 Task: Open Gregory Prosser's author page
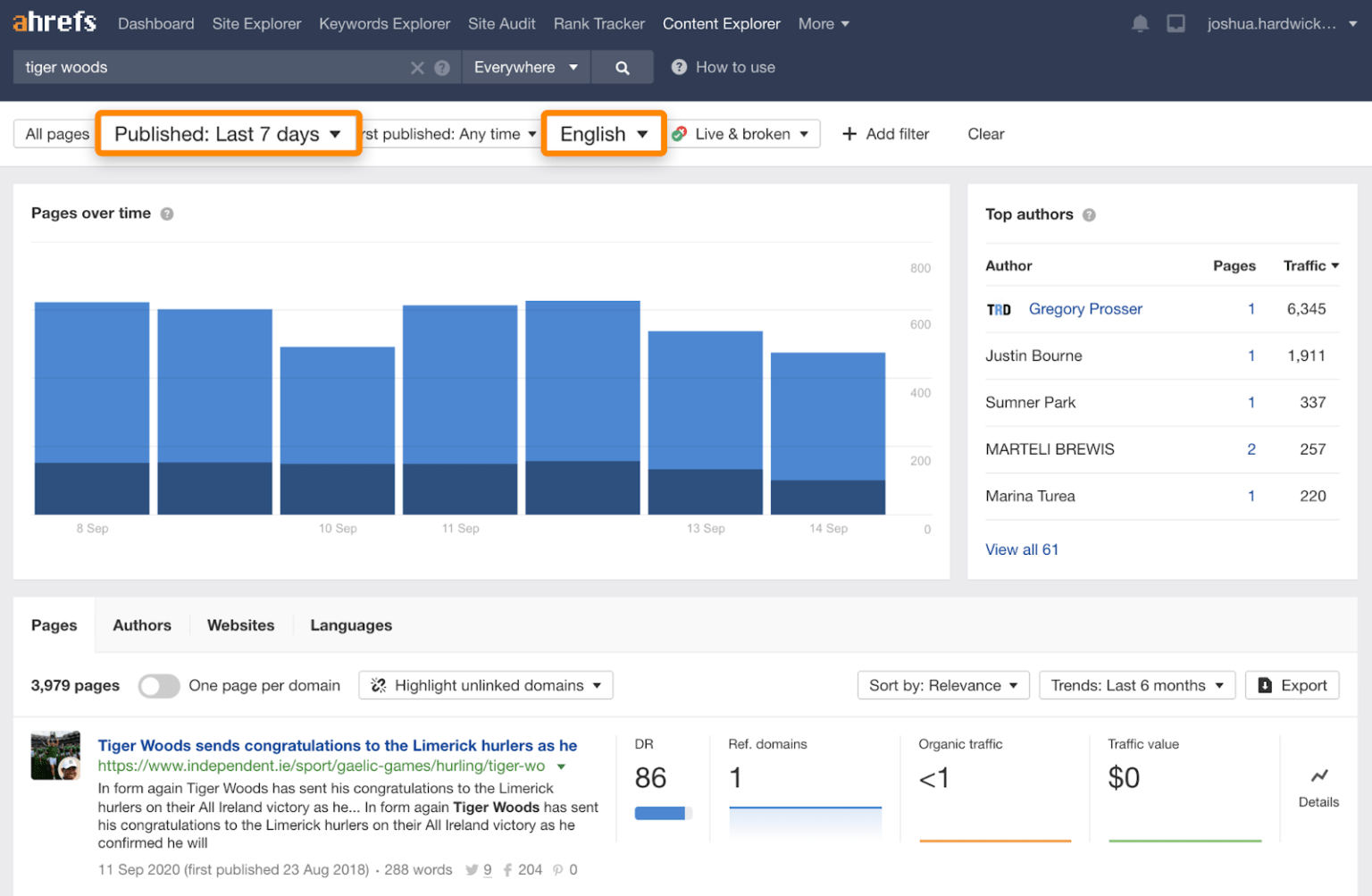coord(1085,308)
